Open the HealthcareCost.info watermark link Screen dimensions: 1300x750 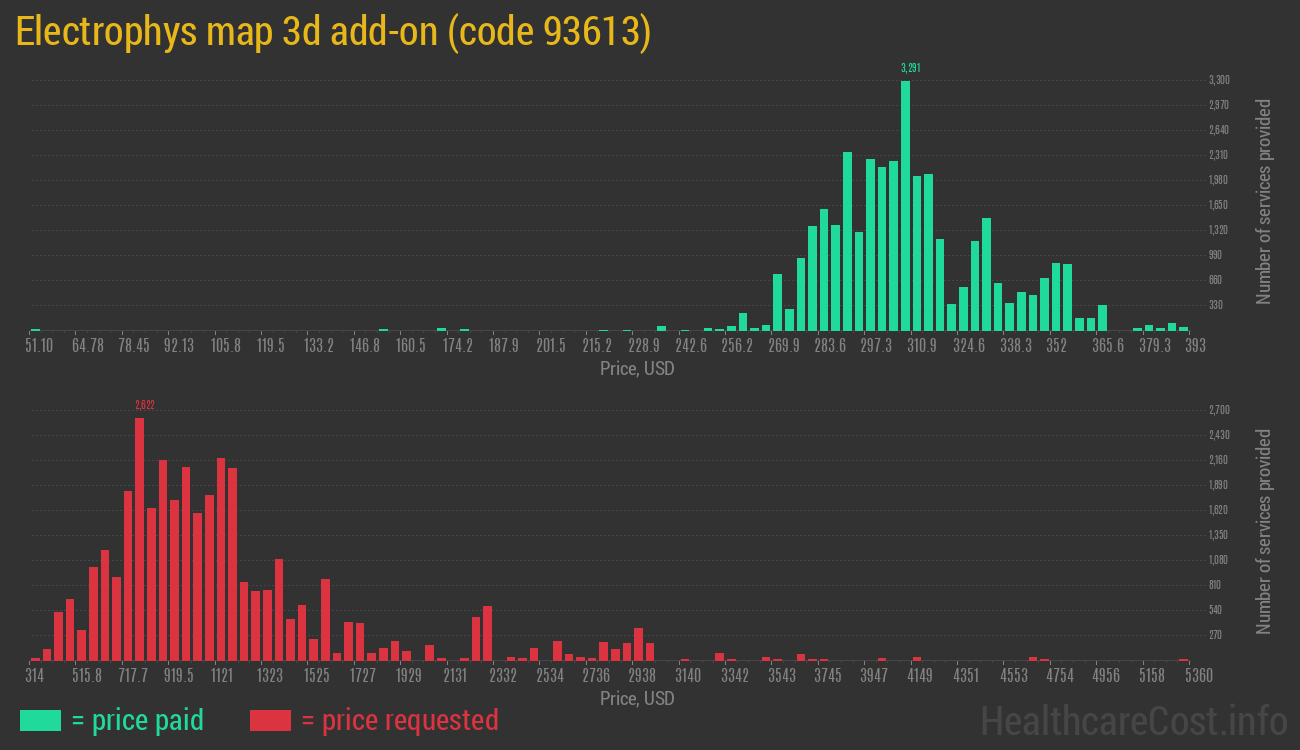point(1133,720)
